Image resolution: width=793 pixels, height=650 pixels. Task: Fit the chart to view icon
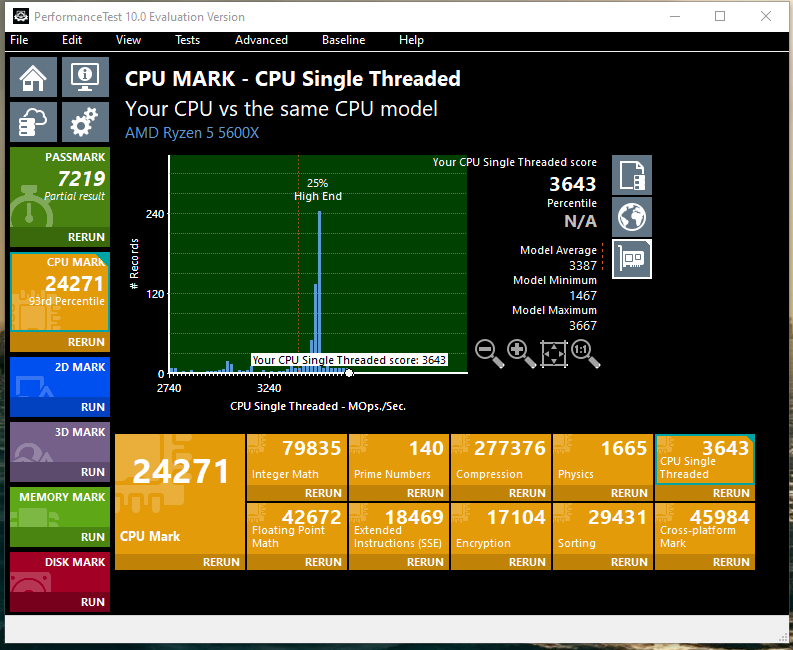point(554,354)
